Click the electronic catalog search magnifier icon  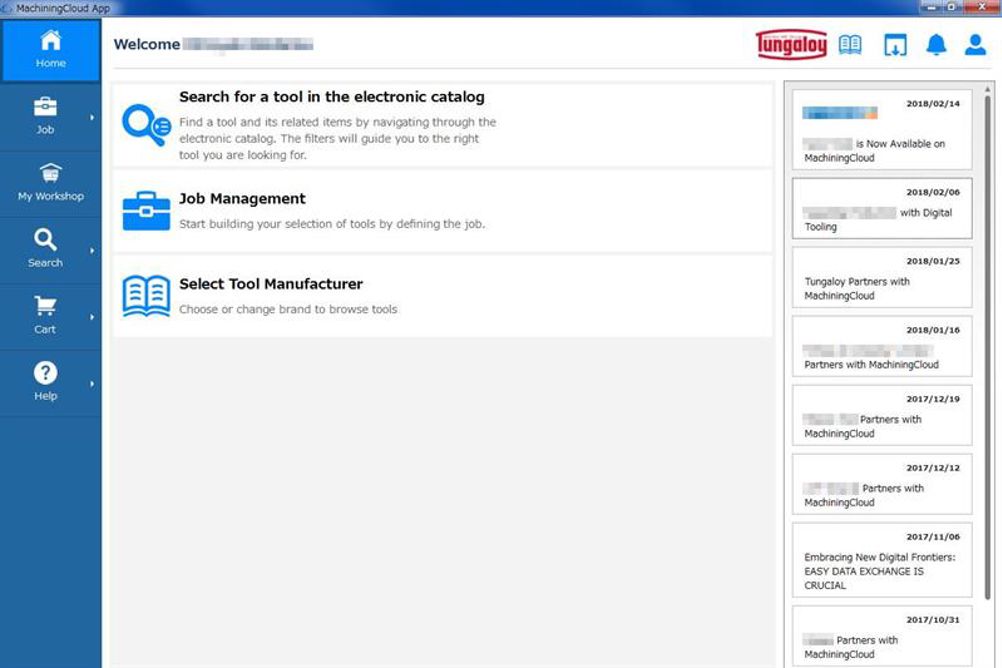(x=146, y=125)
